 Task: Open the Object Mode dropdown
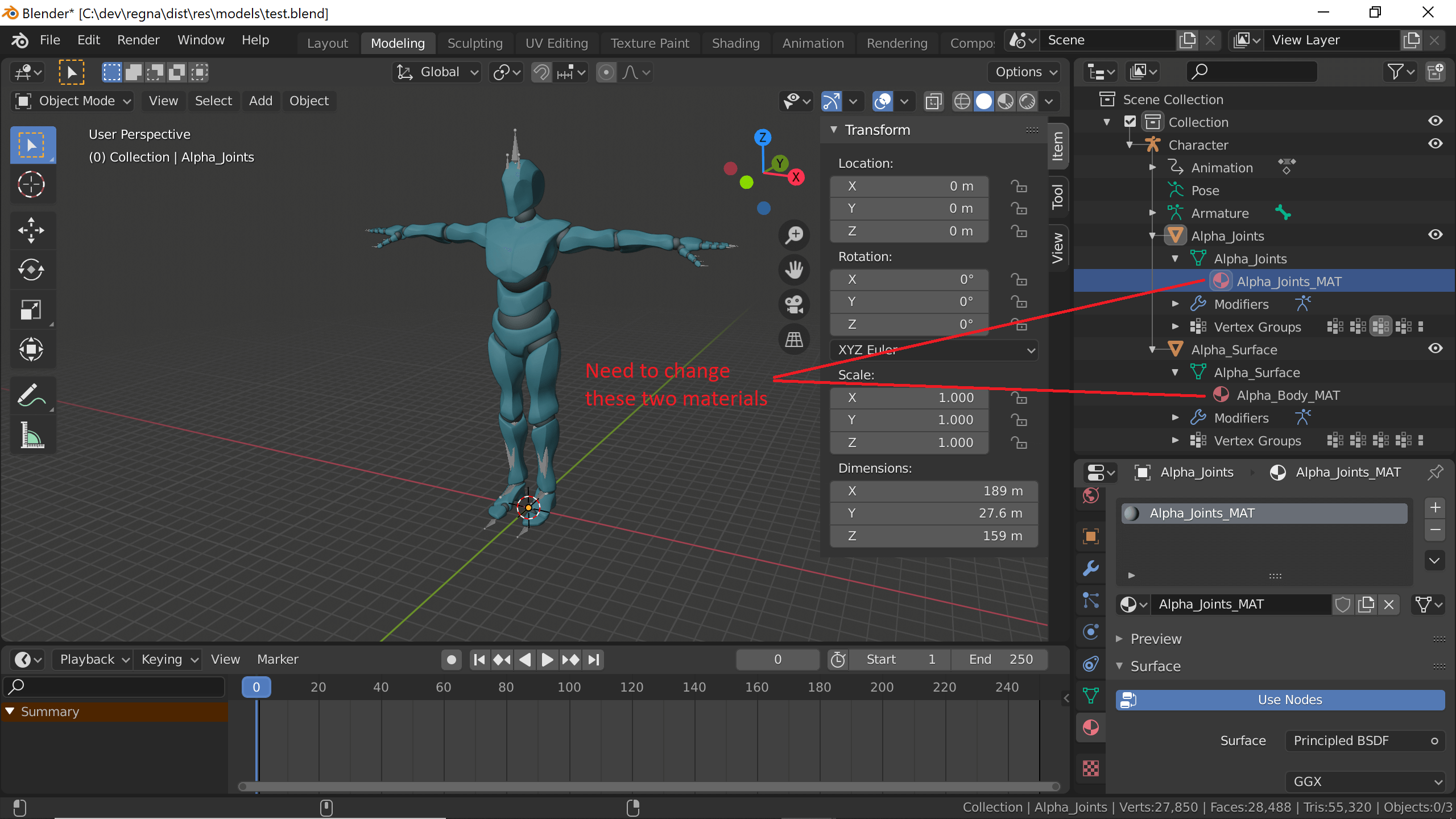point(72,101)
